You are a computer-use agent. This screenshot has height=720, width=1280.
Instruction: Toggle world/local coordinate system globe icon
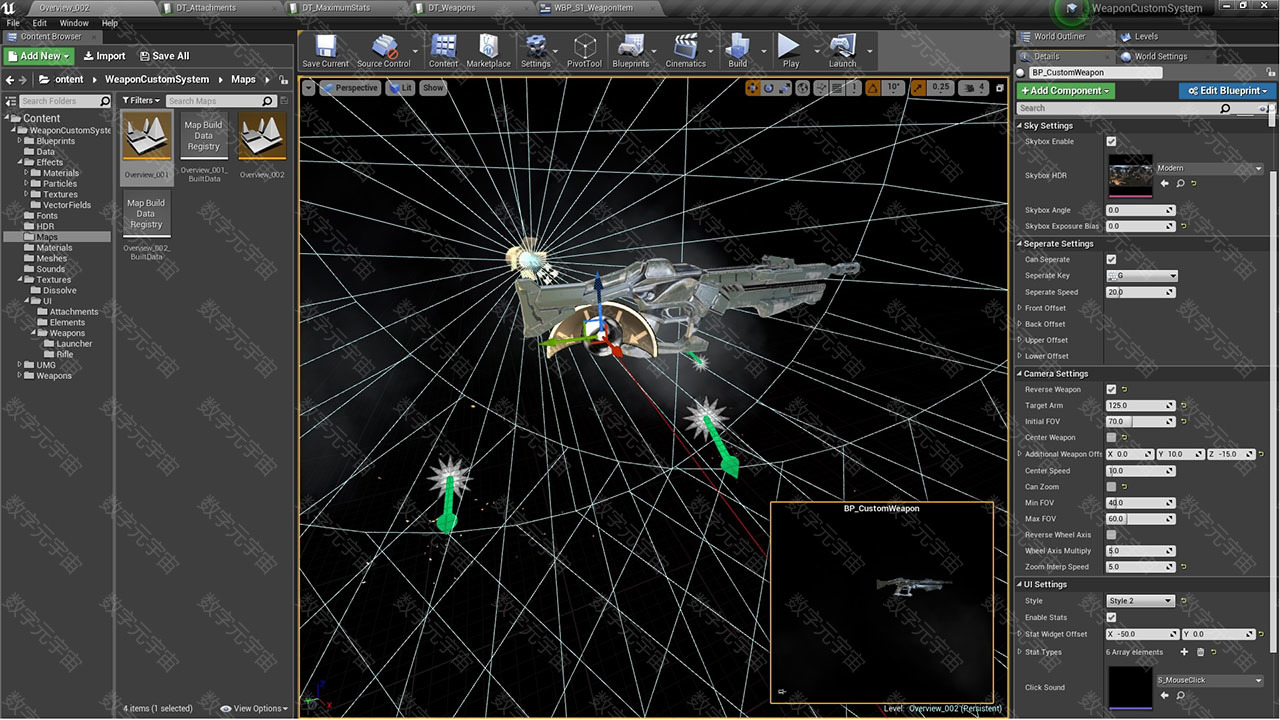(x=802, y=88)
